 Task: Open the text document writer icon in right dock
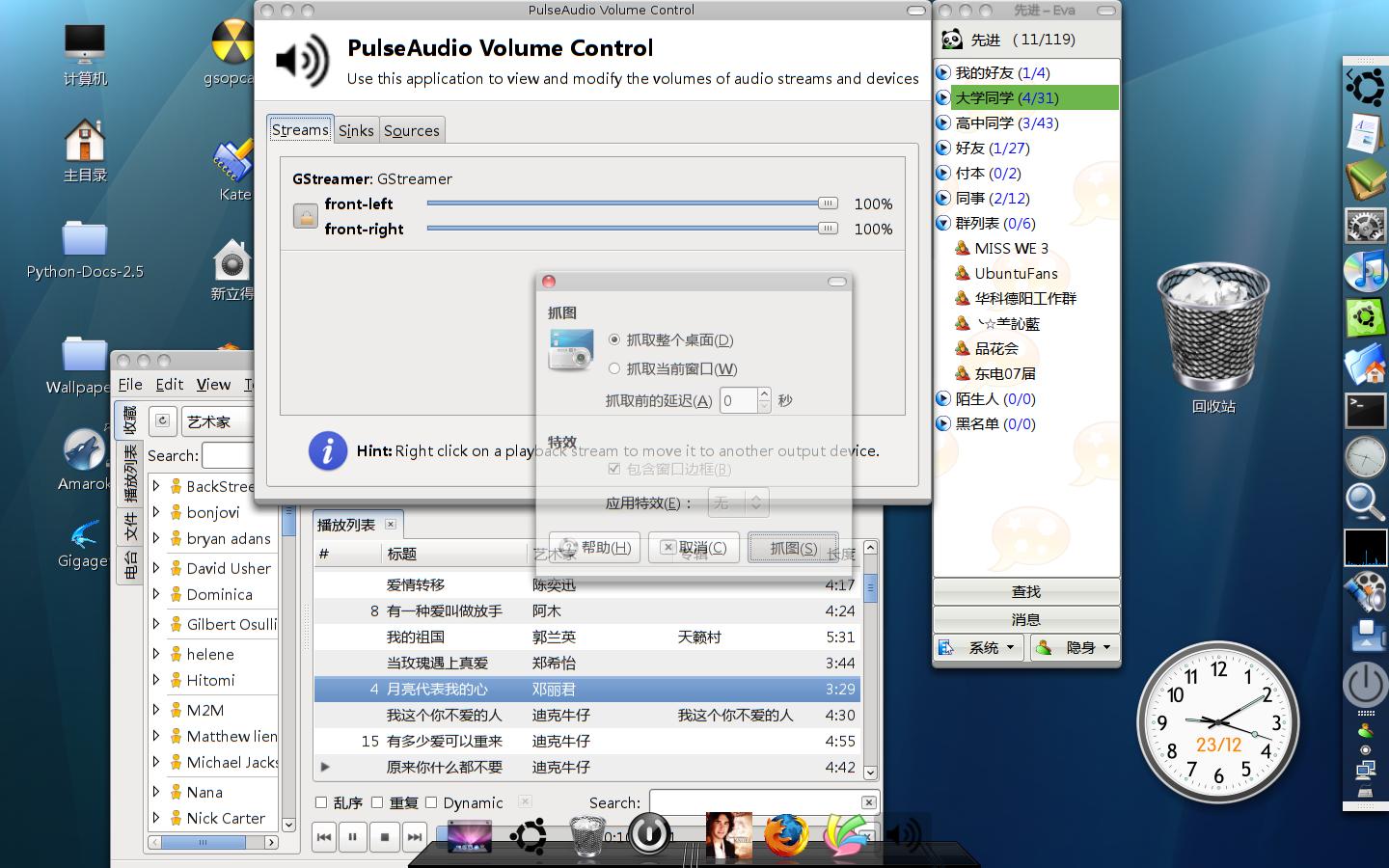point(1366,133)
